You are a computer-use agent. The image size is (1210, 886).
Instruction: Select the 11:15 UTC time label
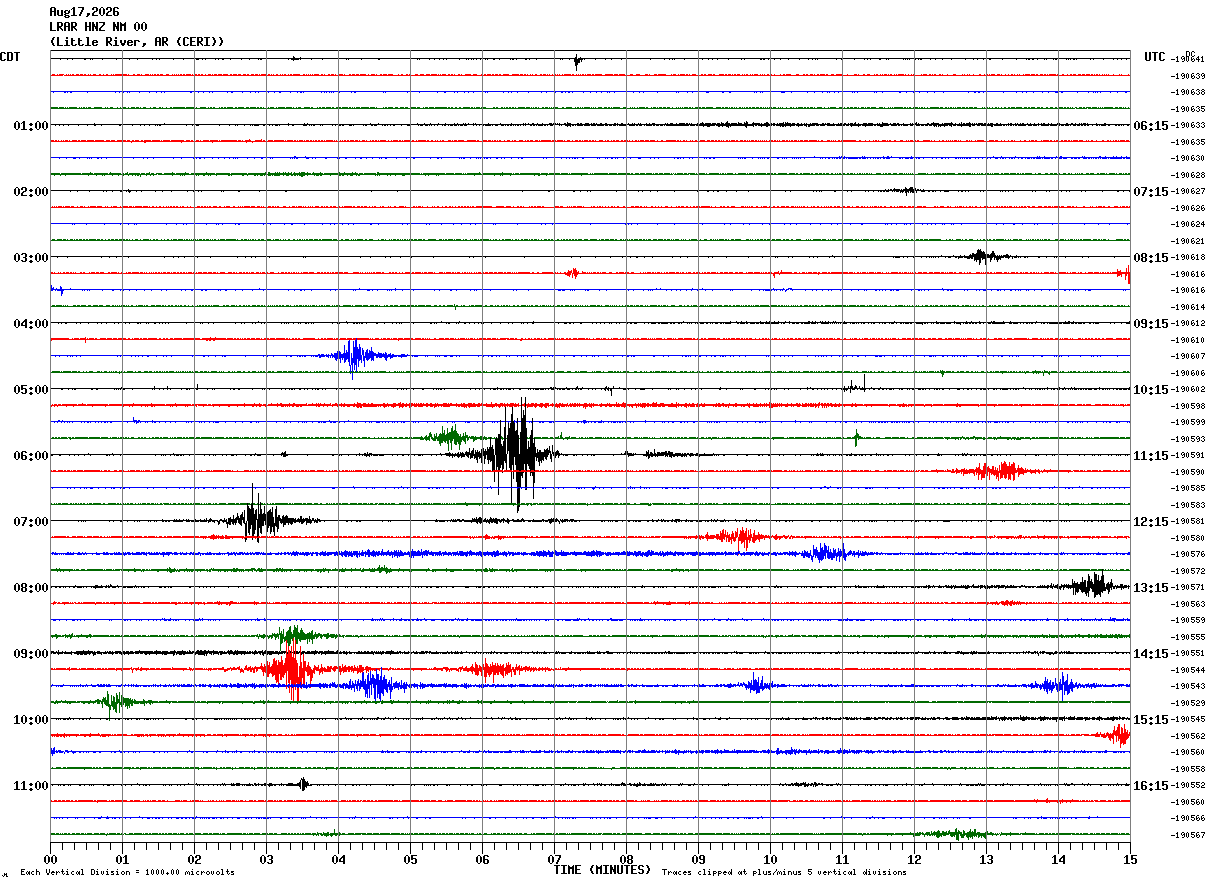1150,456
